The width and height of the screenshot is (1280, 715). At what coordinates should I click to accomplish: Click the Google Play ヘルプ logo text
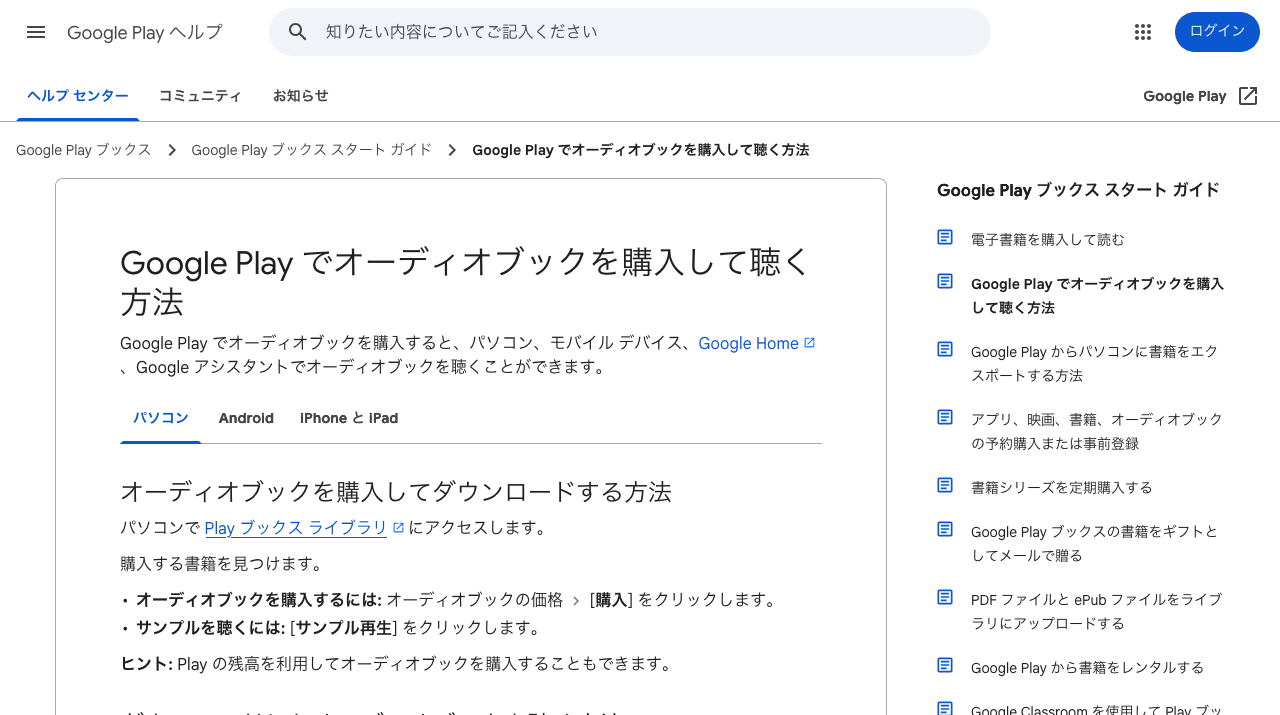(x=145, y=32)
